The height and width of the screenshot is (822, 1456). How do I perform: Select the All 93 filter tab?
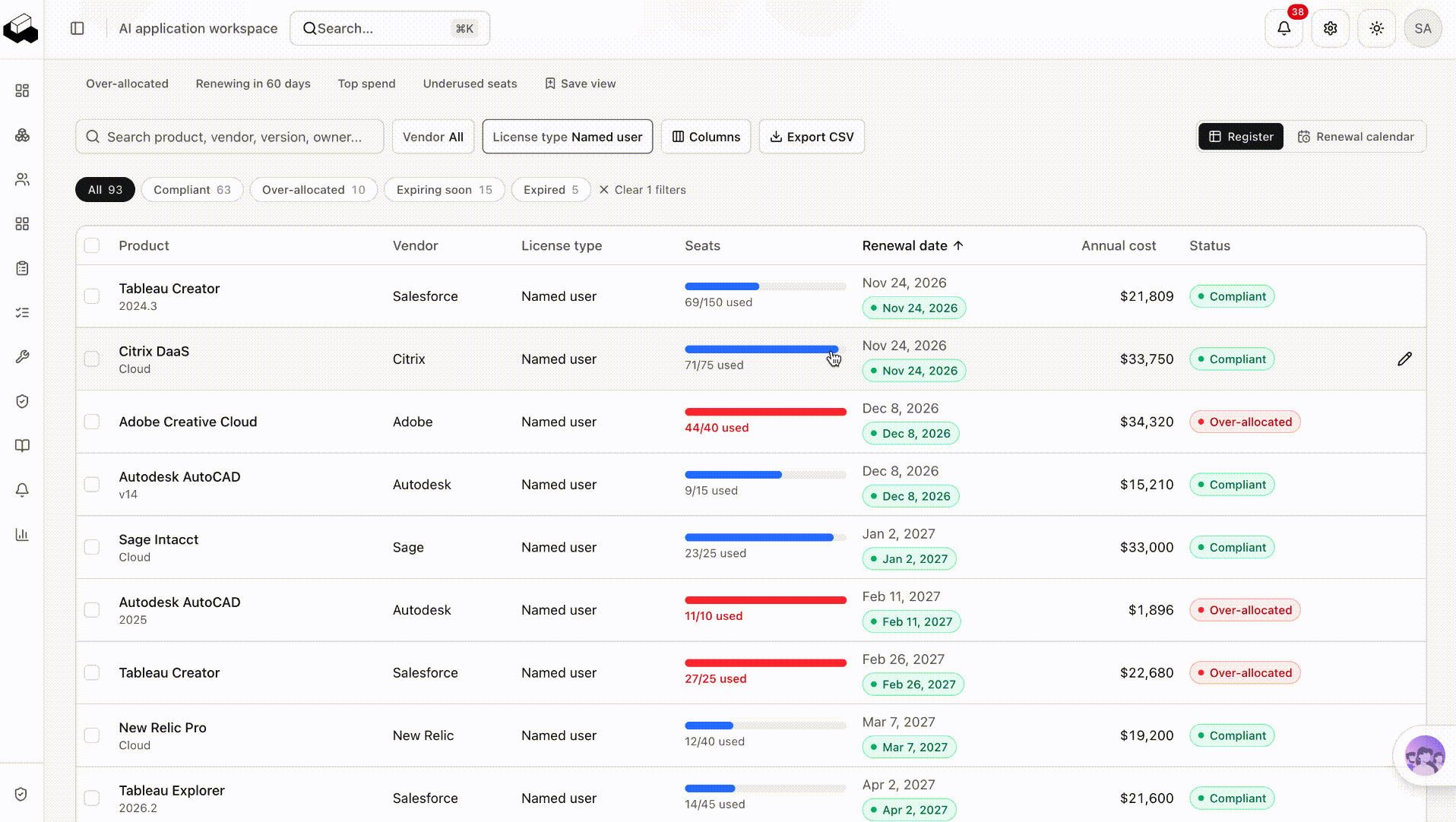(x=105, y=190)
